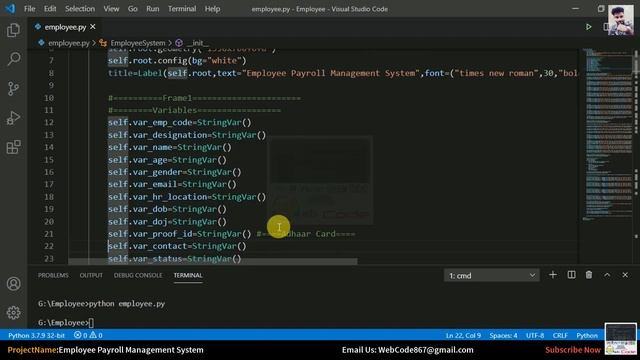
Task: Click employee.py in the breadcrumb
Action: click(x=68, y=43)
